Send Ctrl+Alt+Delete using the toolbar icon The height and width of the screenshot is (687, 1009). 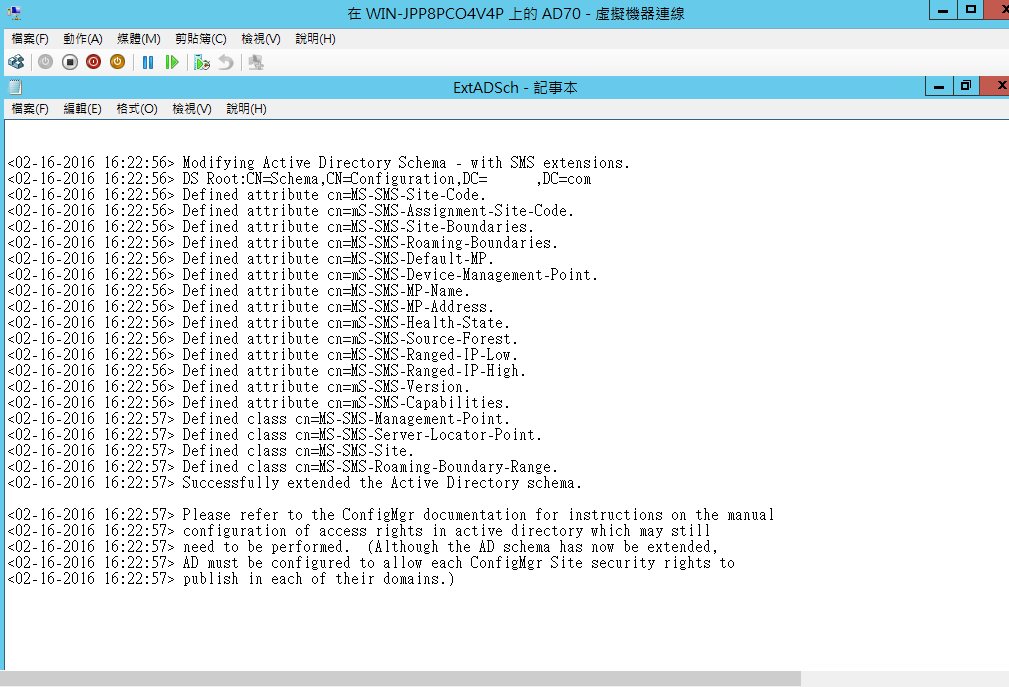point(16,62)
